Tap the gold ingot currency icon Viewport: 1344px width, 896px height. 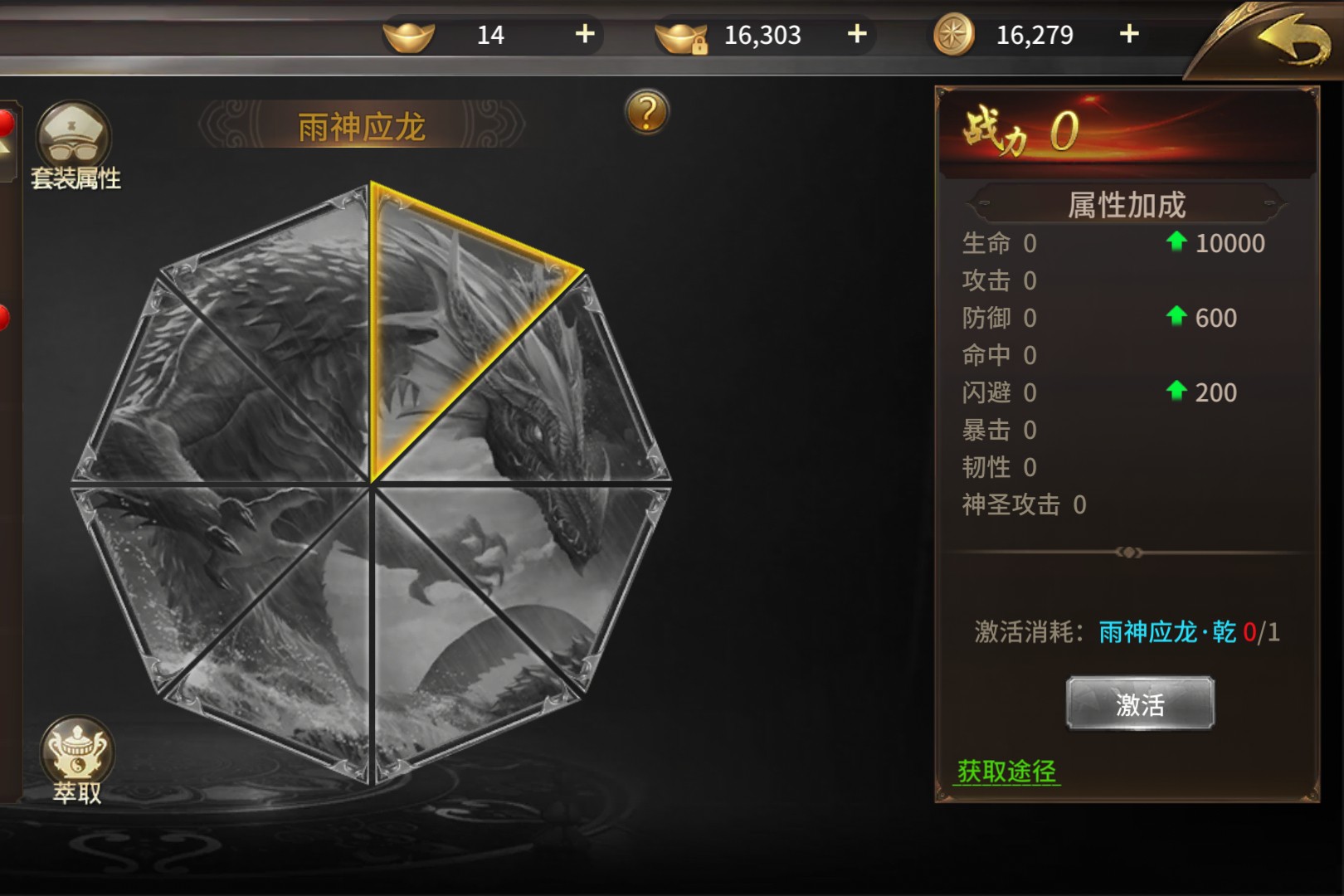tap(409, 36)
